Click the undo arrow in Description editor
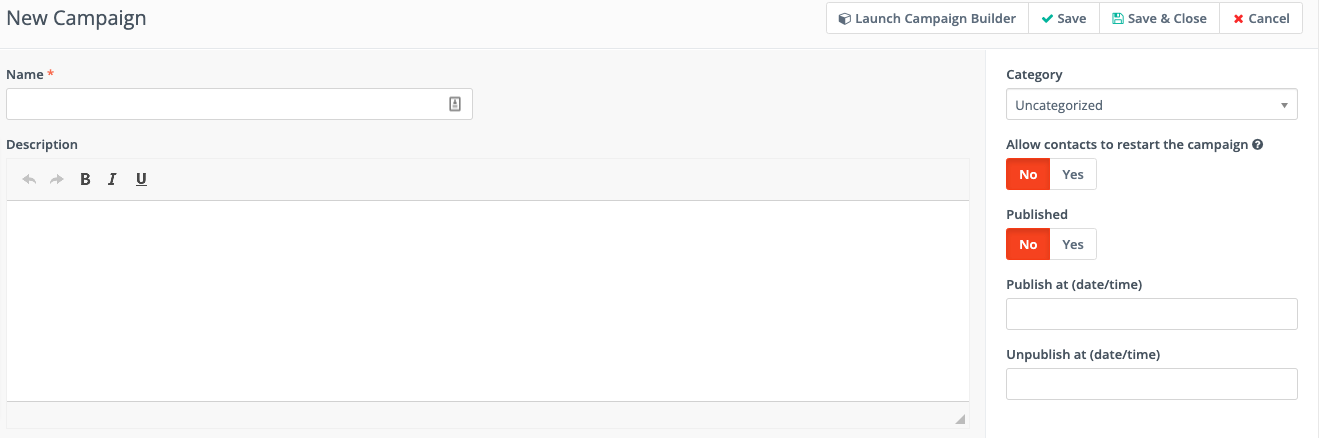Viewport: 1319px width, 438px height. point(29,179)
